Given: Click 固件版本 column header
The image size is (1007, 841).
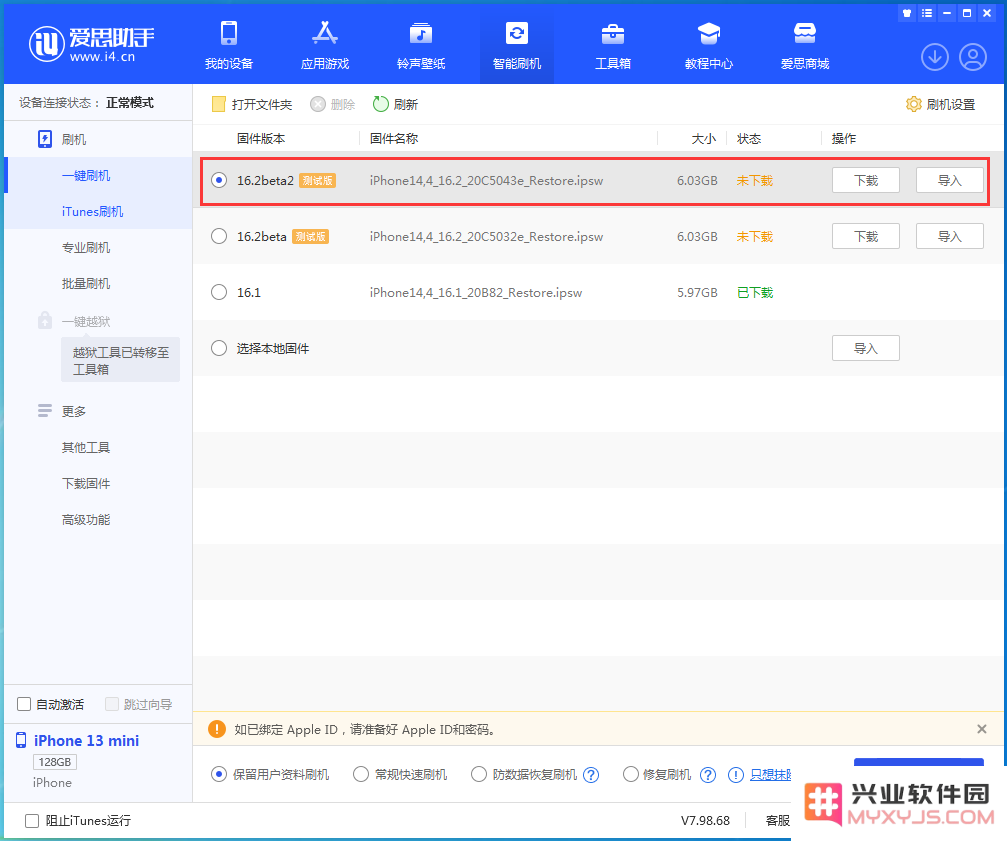Looking at the screenshot, I should click(261, 139).
